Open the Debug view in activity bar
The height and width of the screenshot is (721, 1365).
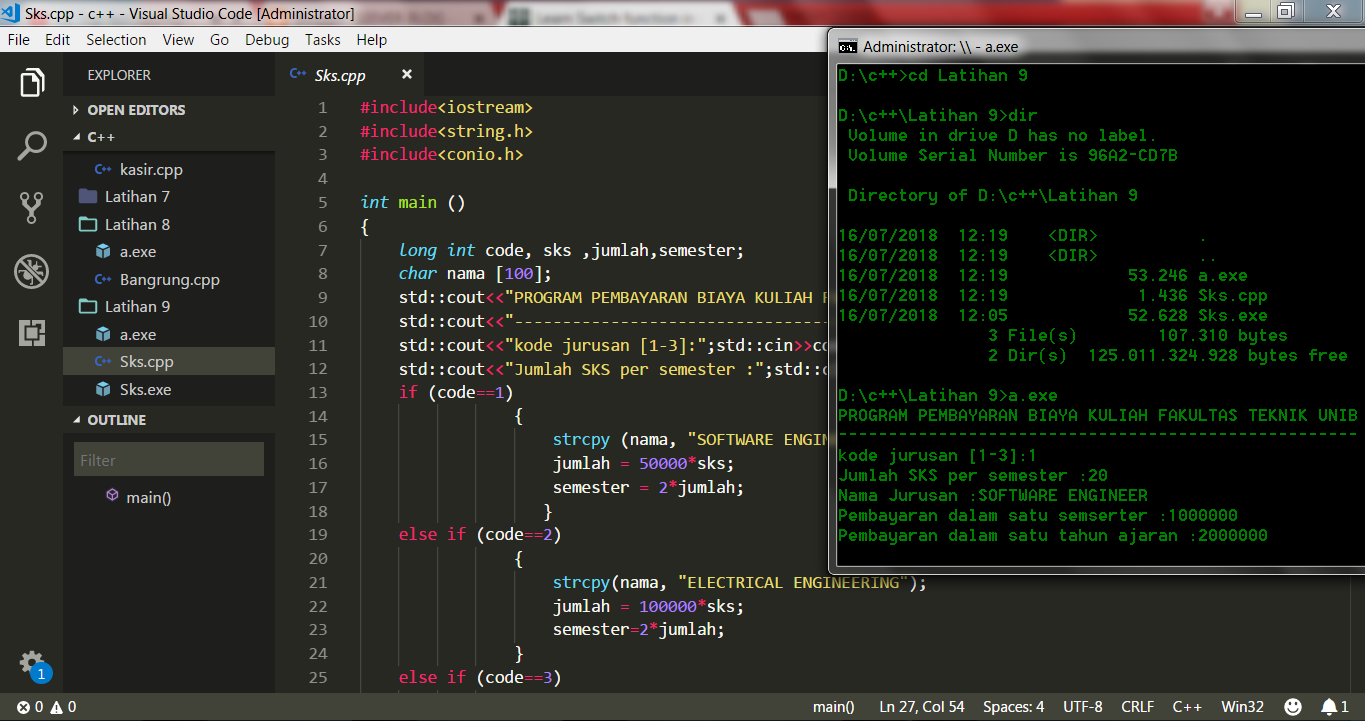(x=32, y=271)
